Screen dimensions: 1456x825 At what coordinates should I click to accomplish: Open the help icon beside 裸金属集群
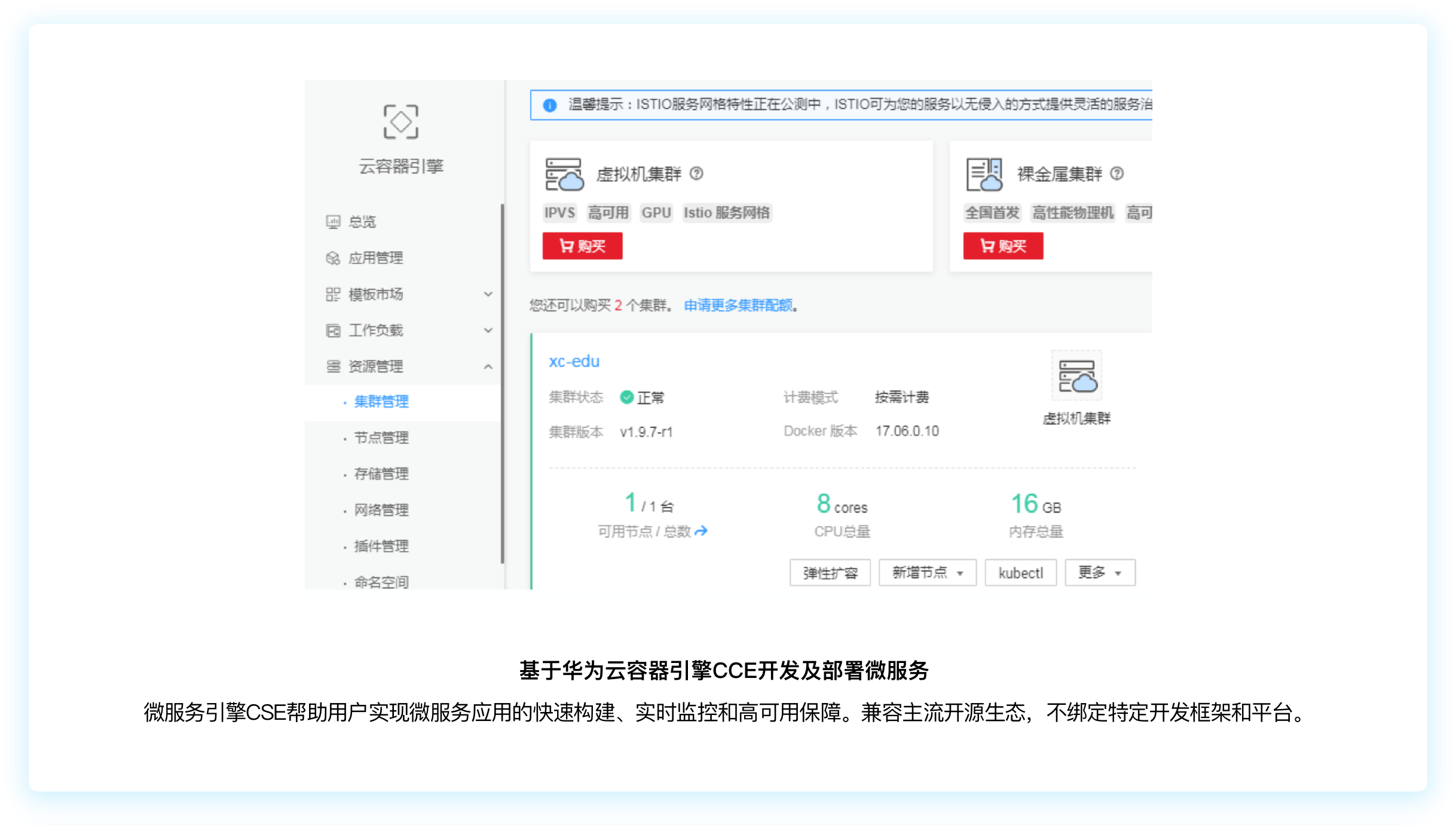[1118, 173]
